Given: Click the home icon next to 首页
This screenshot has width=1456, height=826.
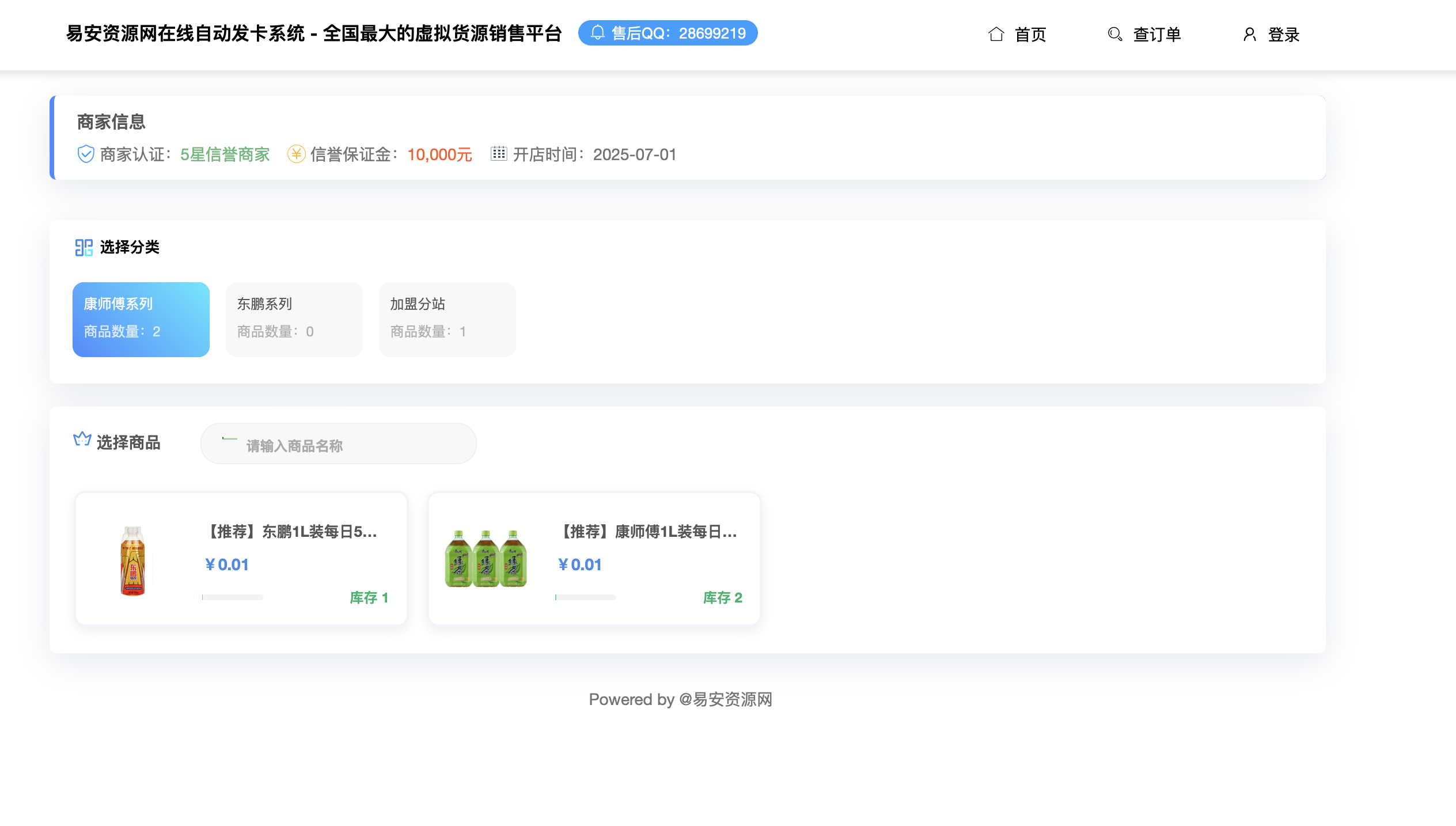Looking at the screenshot, I should (998, 35).
